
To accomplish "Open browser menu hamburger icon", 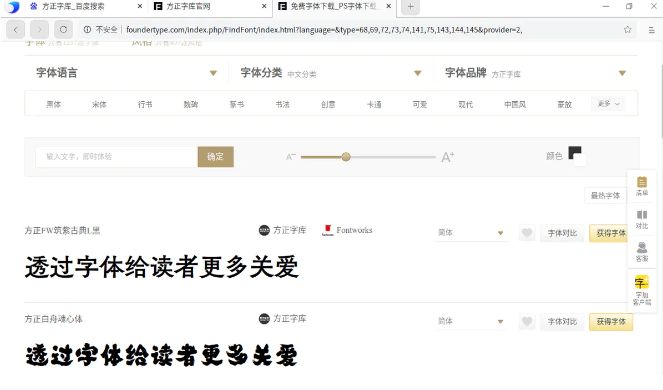I will click(652, 30).
